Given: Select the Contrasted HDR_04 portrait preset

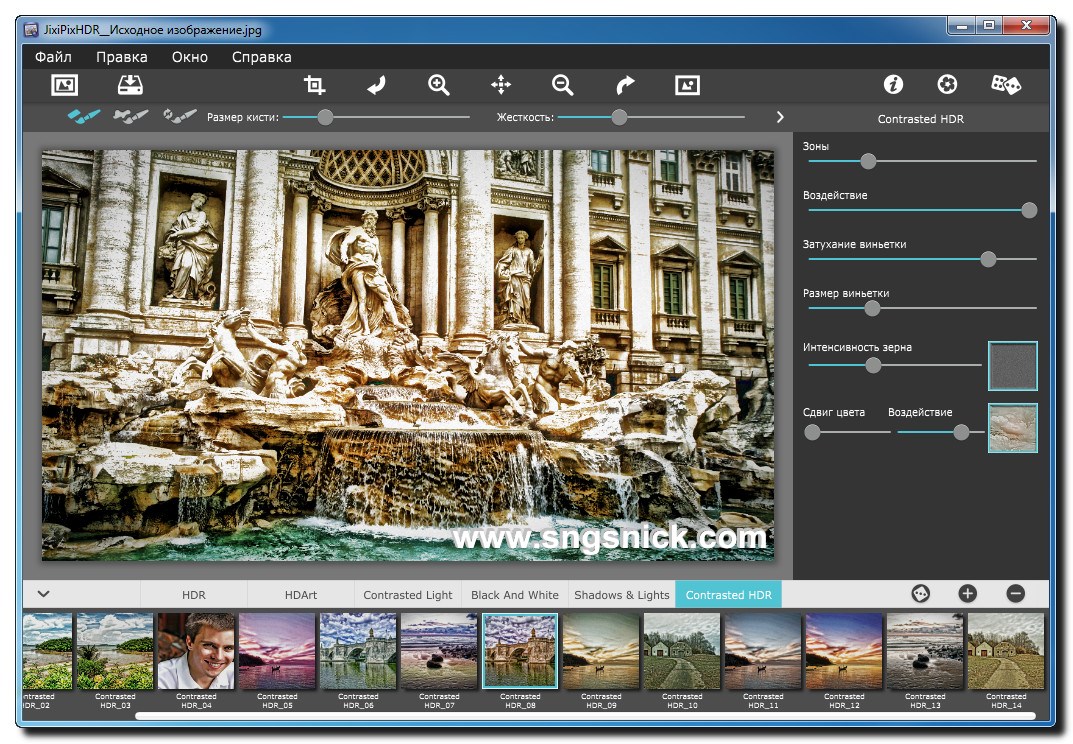Looking at the screenshot, I should [x=196, y=652].
